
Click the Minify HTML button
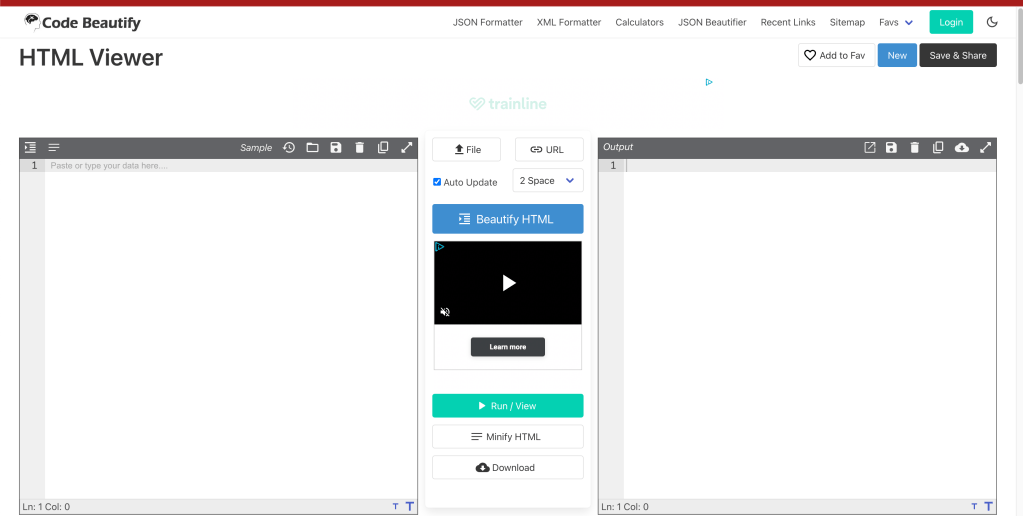coord(508,437)
